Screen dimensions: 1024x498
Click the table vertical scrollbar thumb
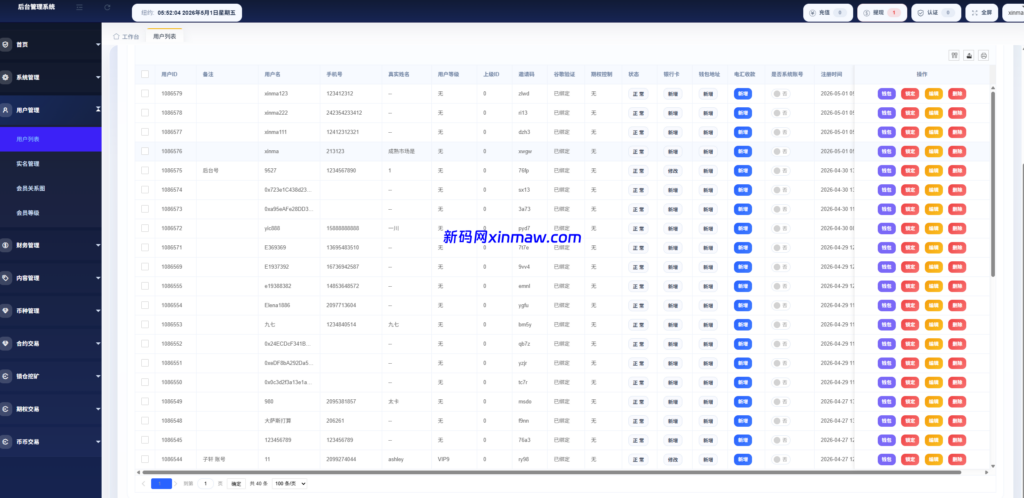tap(993, 184)
